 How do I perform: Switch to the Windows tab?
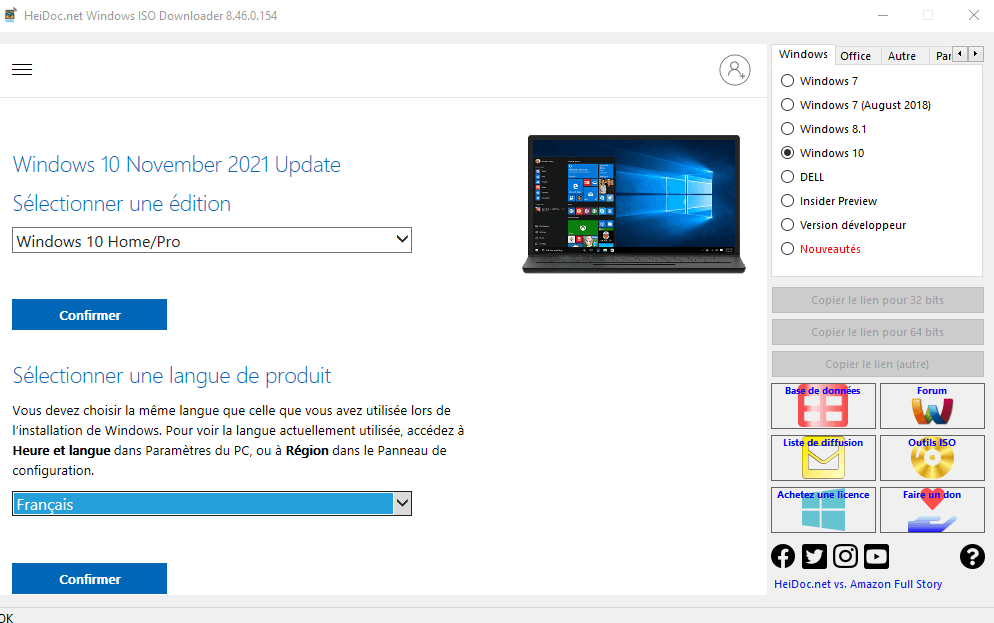pyautogui.click(x=803, y=55)
